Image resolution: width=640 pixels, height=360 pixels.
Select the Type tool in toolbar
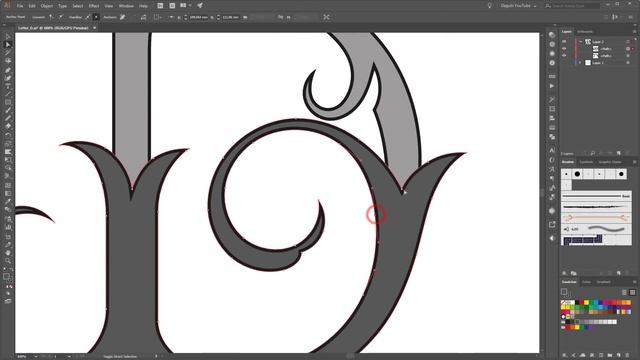[8, 86]
